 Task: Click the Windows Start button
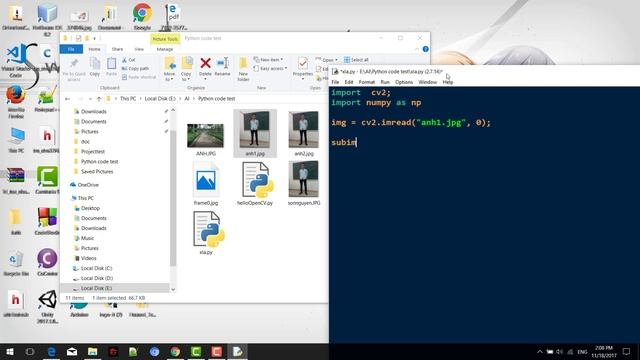[9, 351]
